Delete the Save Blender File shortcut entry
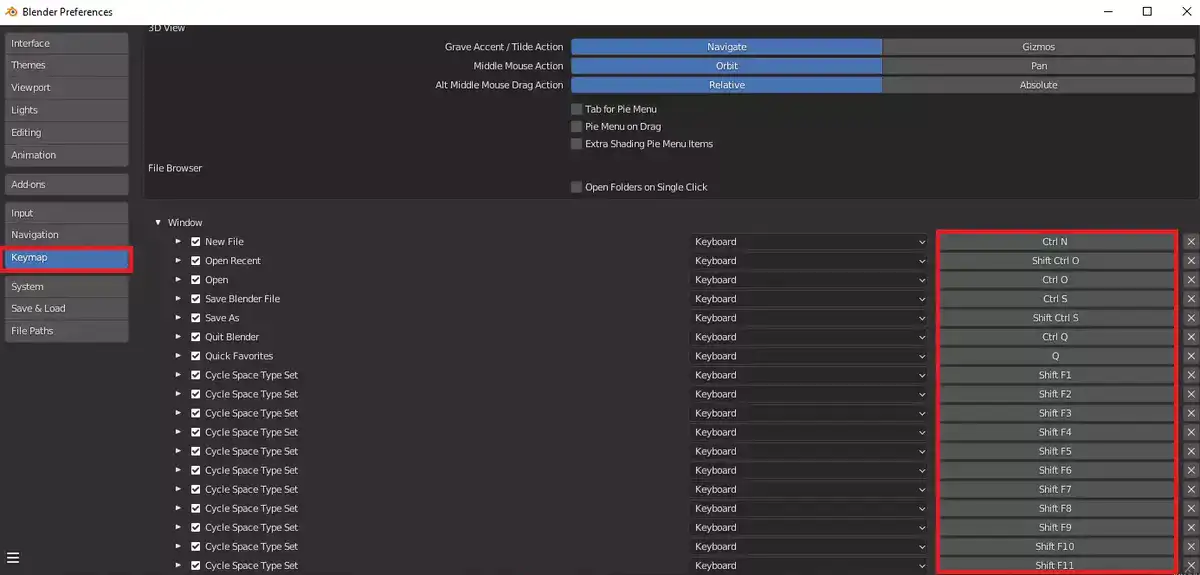1200x575 pixels. 1190,299
